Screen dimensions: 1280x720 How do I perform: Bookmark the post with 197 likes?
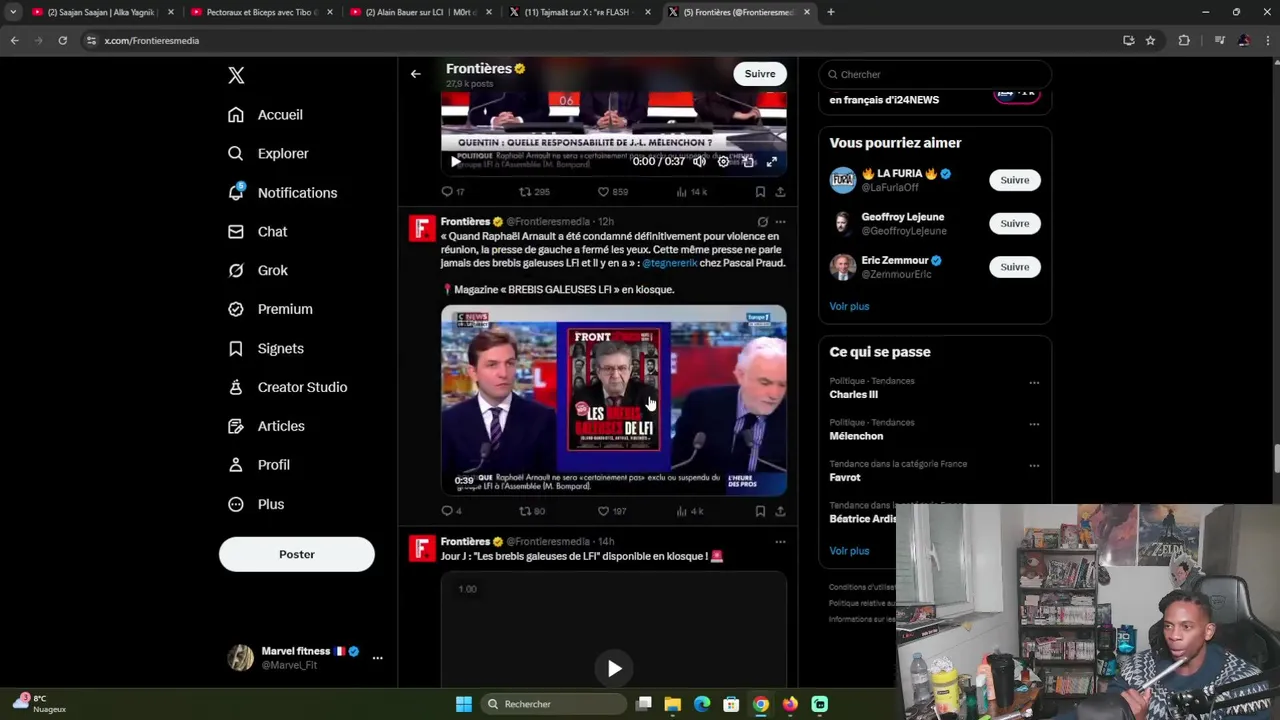tap(760, 511)
